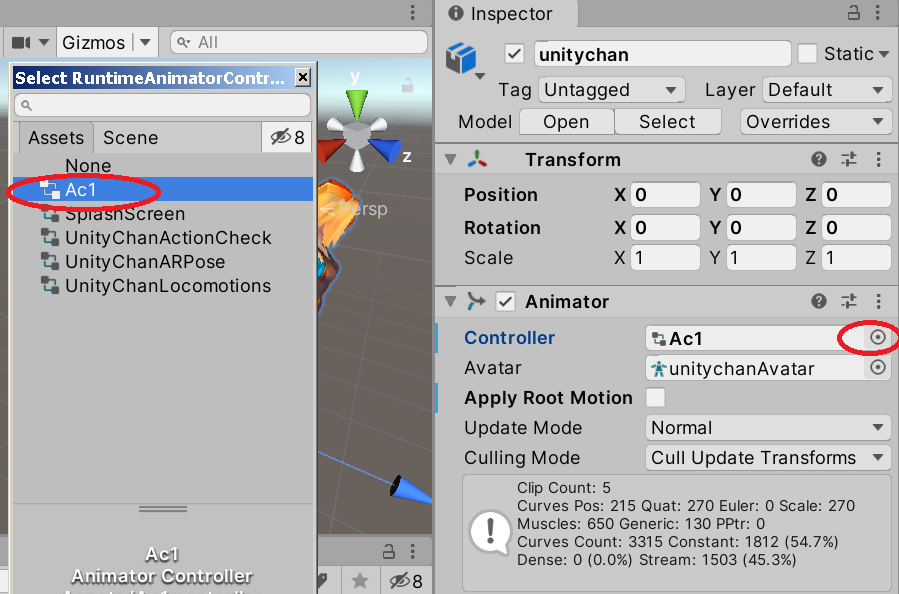
Task: Switch to the Assets tab
Action: click(56, 138)
